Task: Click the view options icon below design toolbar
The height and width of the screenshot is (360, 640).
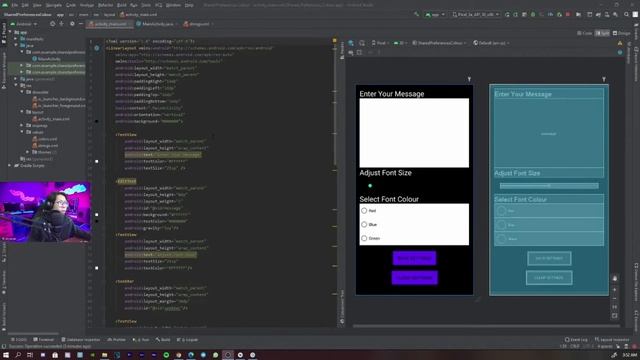Action: pos(351,52)
